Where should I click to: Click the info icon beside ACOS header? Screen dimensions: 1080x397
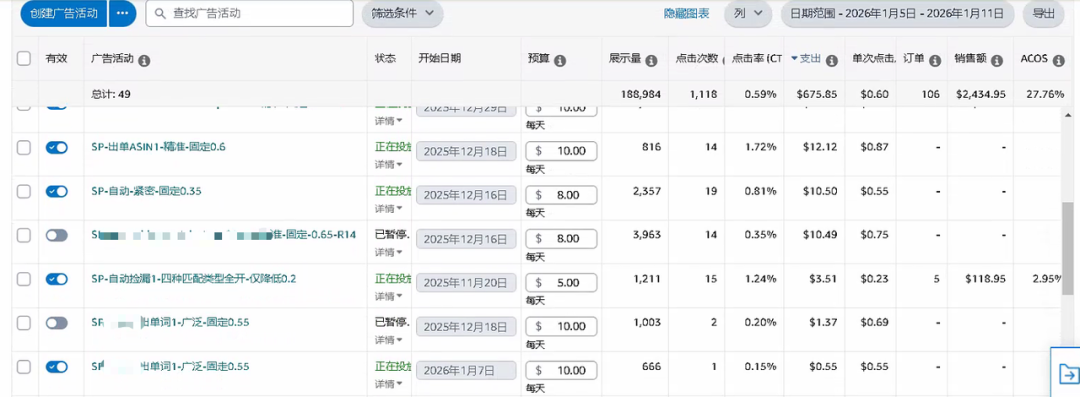pyautogui.click(x=1059, y=60)
